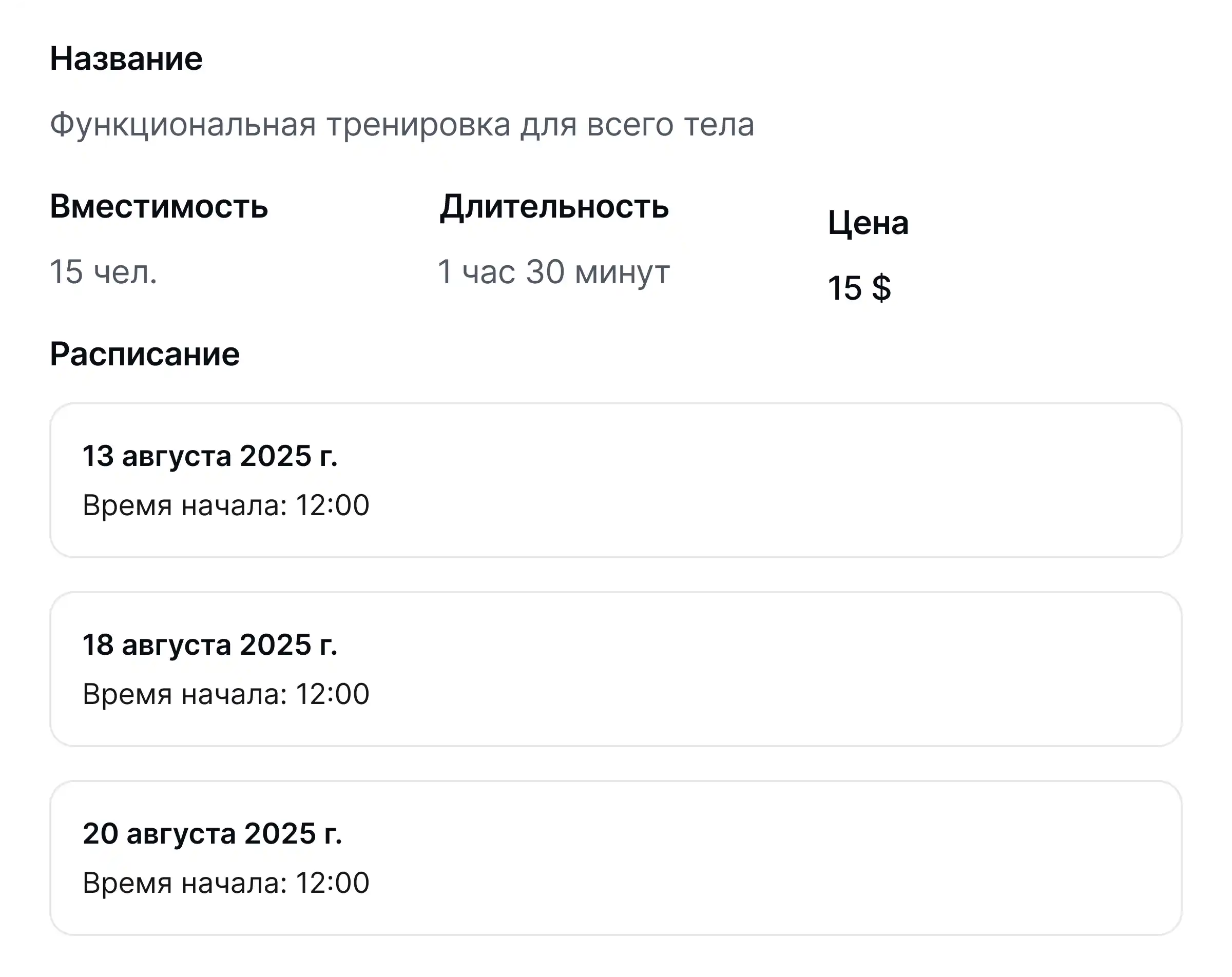
Task: Click the Название heading
Action: [x=126, y=58]
